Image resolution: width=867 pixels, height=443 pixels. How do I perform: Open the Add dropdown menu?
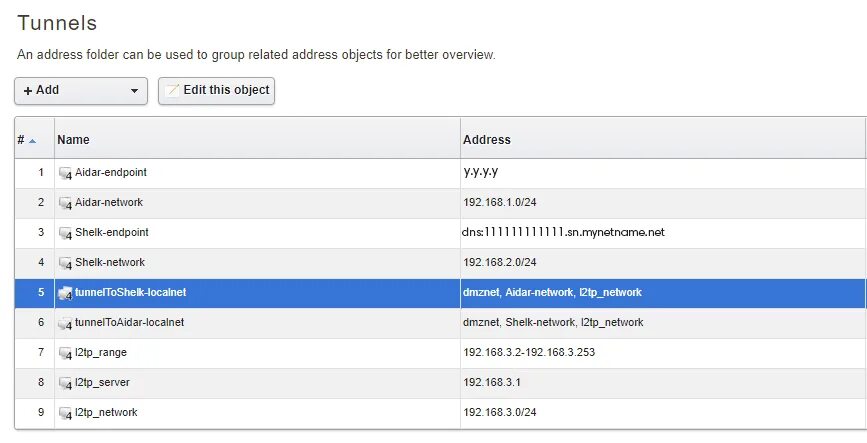click(x=81, y=90)
